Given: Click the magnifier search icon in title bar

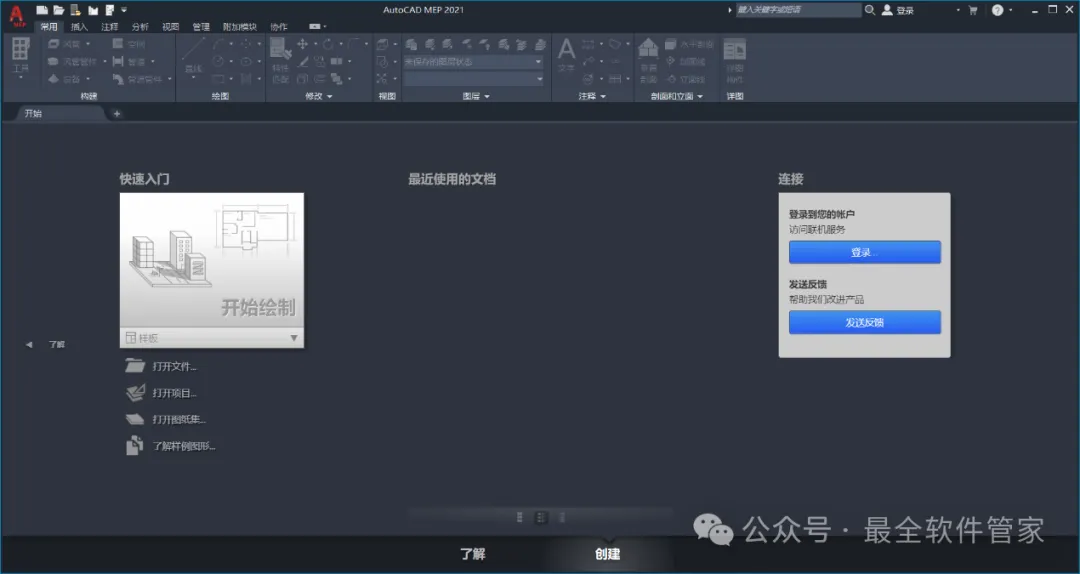Looking at the screenshot, I should point(870,10).
